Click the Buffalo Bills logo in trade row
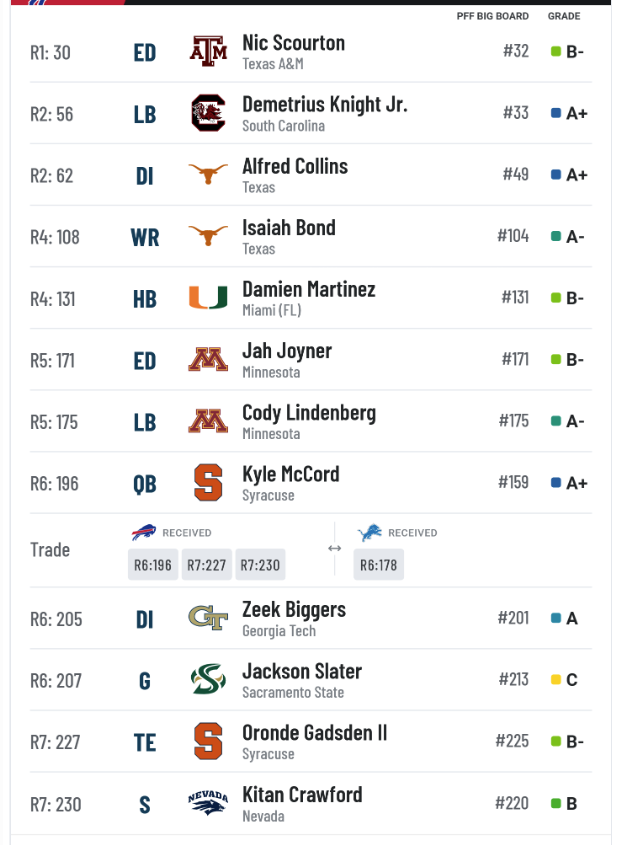 144,532
